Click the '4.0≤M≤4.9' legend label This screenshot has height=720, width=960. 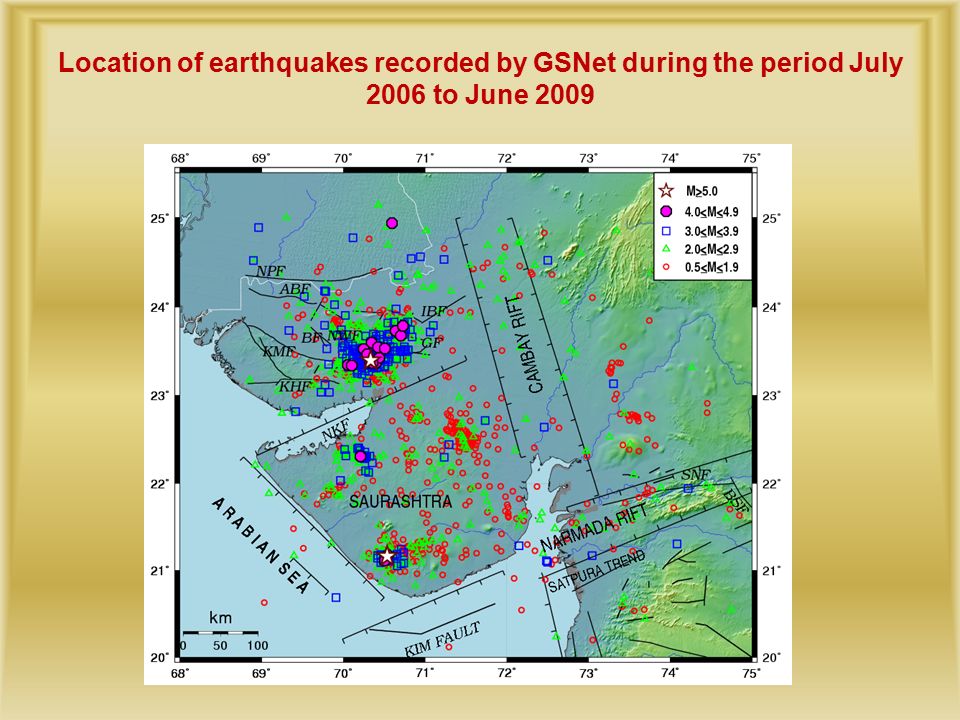pos(711,212)
